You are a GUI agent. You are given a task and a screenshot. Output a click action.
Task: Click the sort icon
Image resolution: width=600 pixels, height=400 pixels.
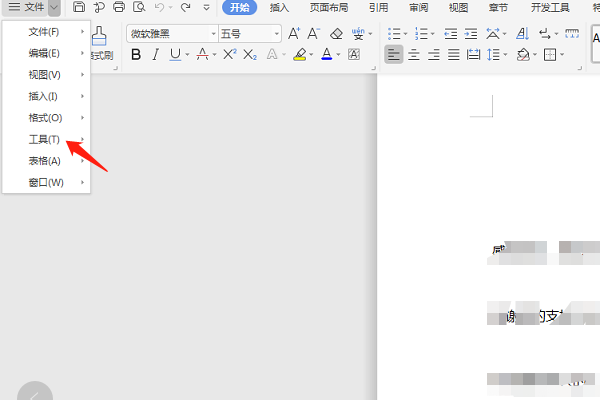(522, 34)
